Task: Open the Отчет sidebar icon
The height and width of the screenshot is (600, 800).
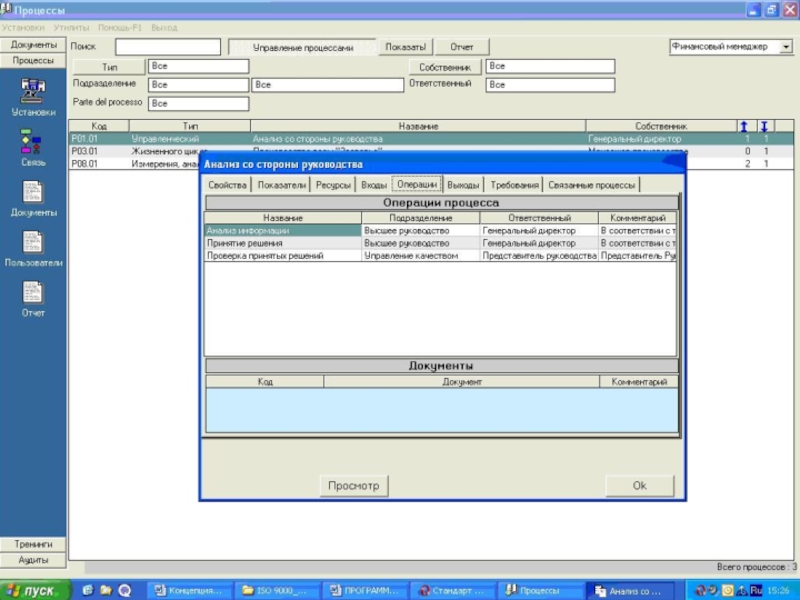Action: [33, 292]
